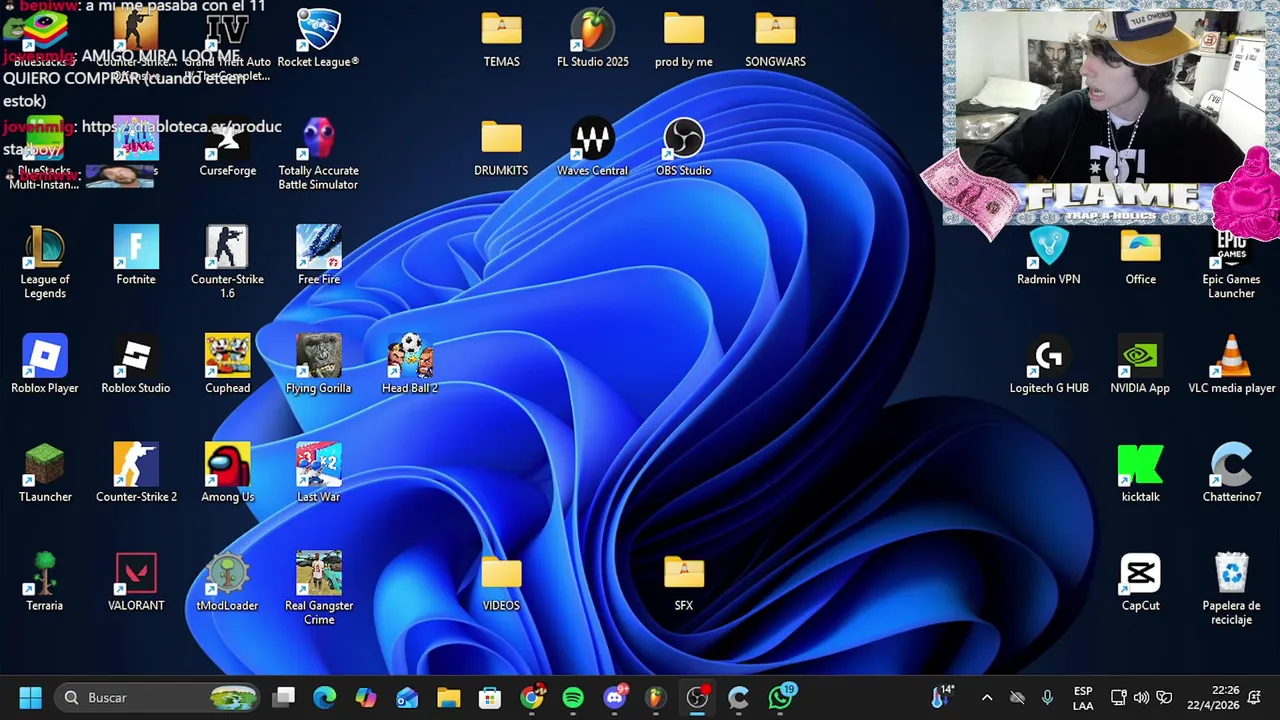Open the kicktalk desktop shortcut
Screen dimensions: 1280x720
pyautogui.click(x=1140, y=474)
